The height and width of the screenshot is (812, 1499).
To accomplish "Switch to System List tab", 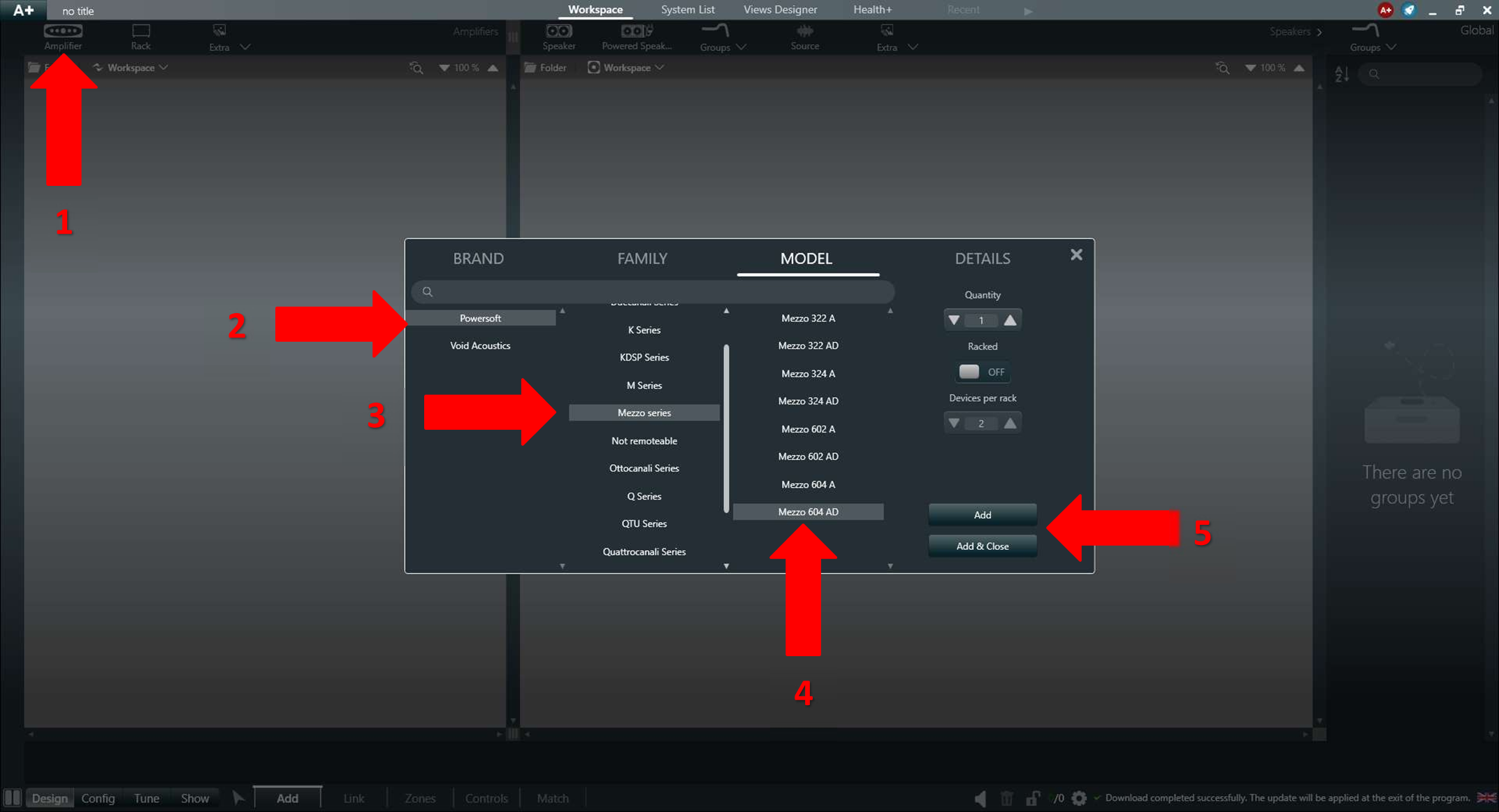I will pyautogui.click(x=688, y=10).
